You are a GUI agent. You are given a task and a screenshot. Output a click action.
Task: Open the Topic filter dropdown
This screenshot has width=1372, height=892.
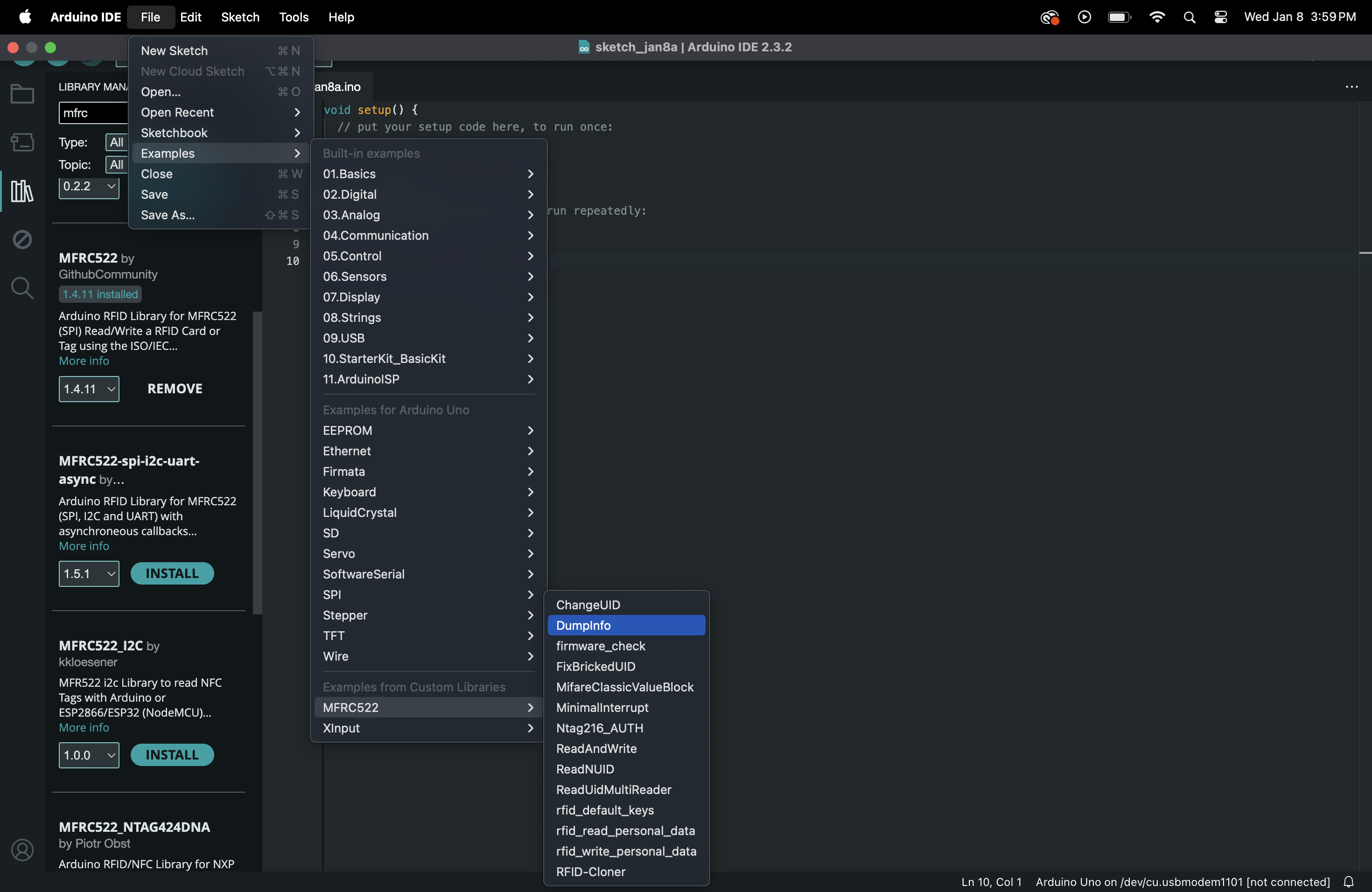click(x=117, y=165)
